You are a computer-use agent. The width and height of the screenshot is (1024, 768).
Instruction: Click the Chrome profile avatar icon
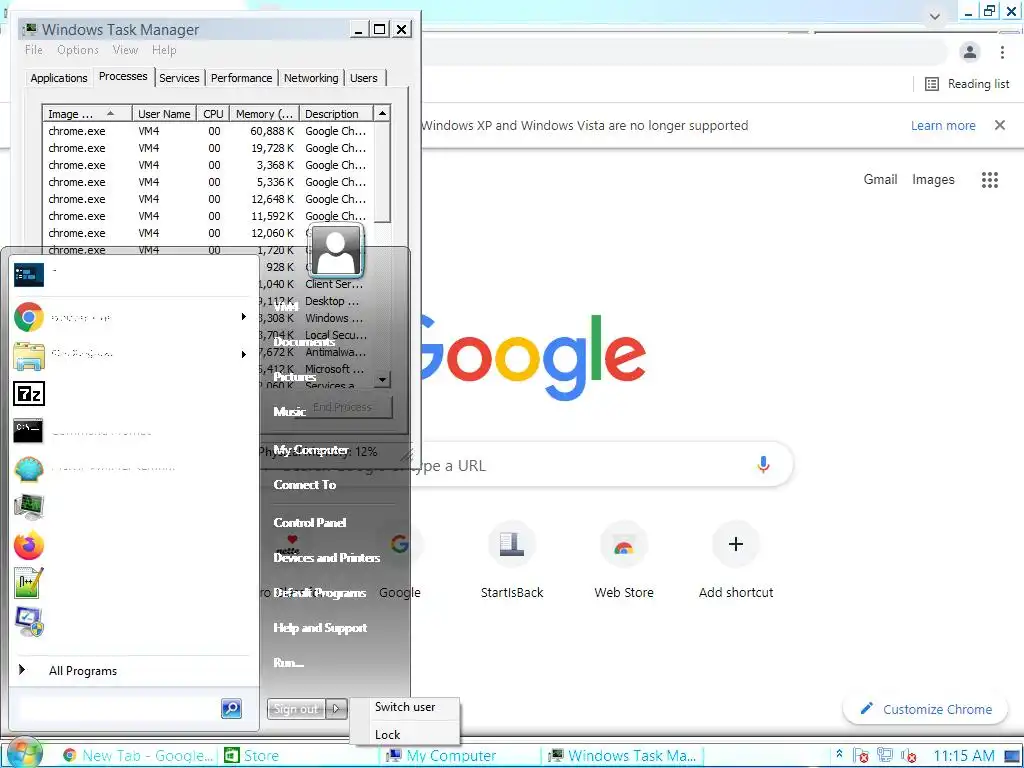970,52
